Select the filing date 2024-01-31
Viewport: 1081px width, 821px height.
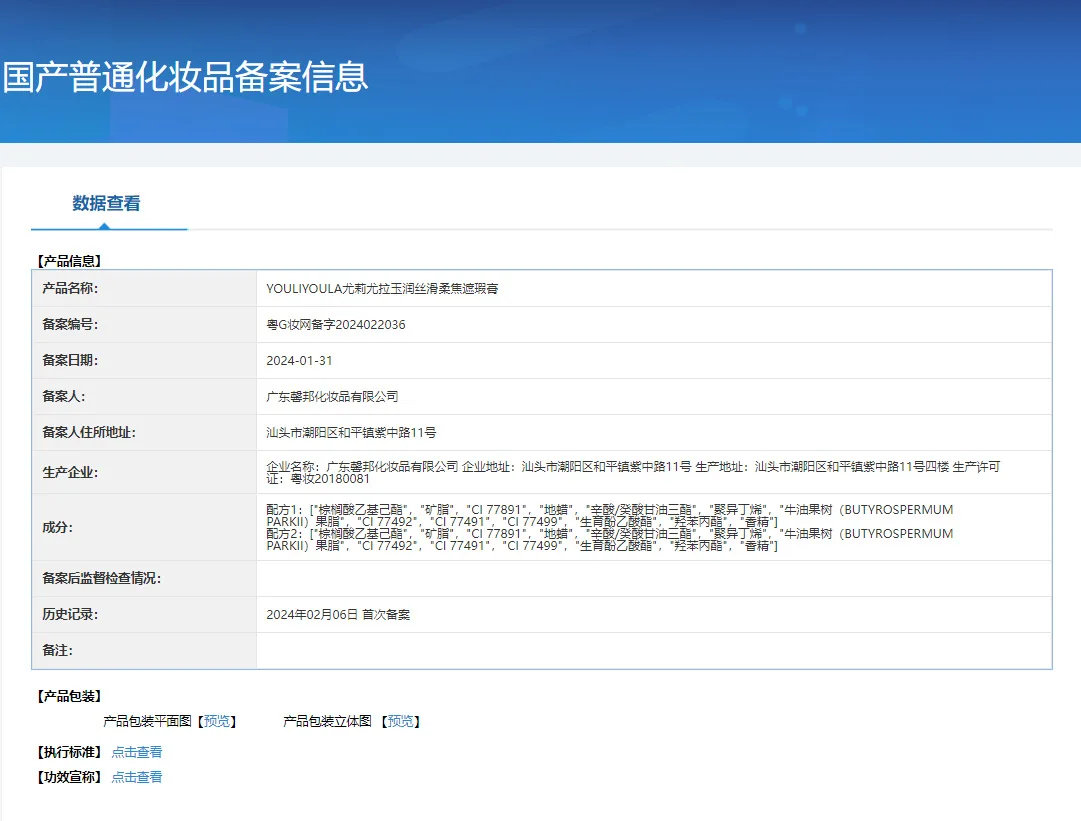point(299,361)
